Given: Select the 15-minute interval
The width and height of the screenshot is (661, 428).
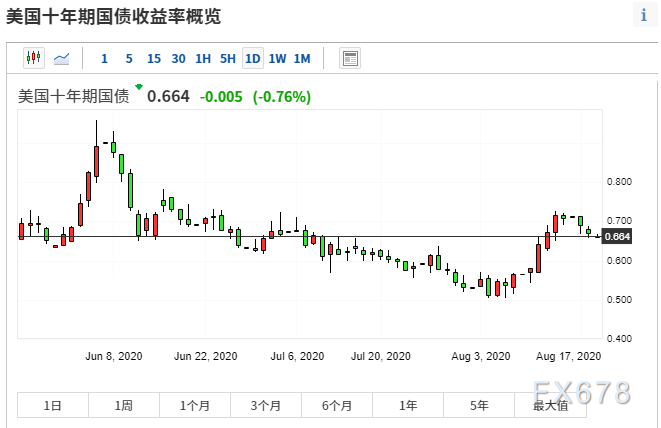Looking at the screenshot, I should [154, 59].
